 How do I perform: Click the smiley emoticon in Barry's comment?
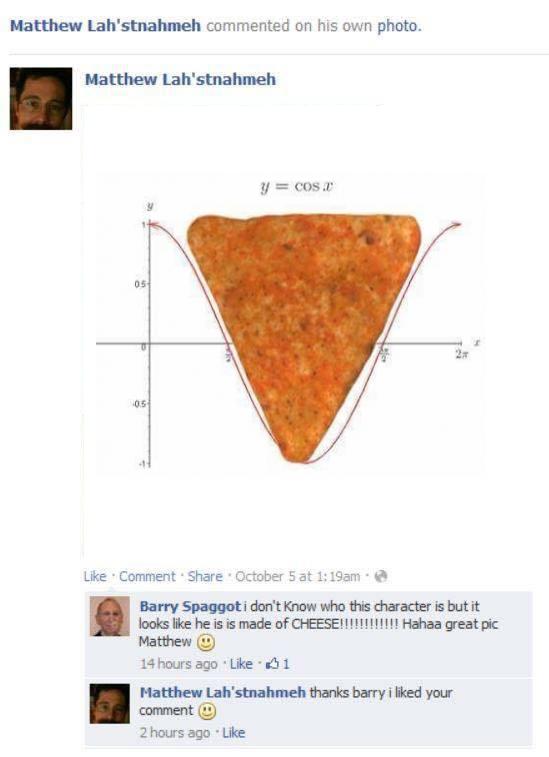pyautogui.click(x=206, y=642)
